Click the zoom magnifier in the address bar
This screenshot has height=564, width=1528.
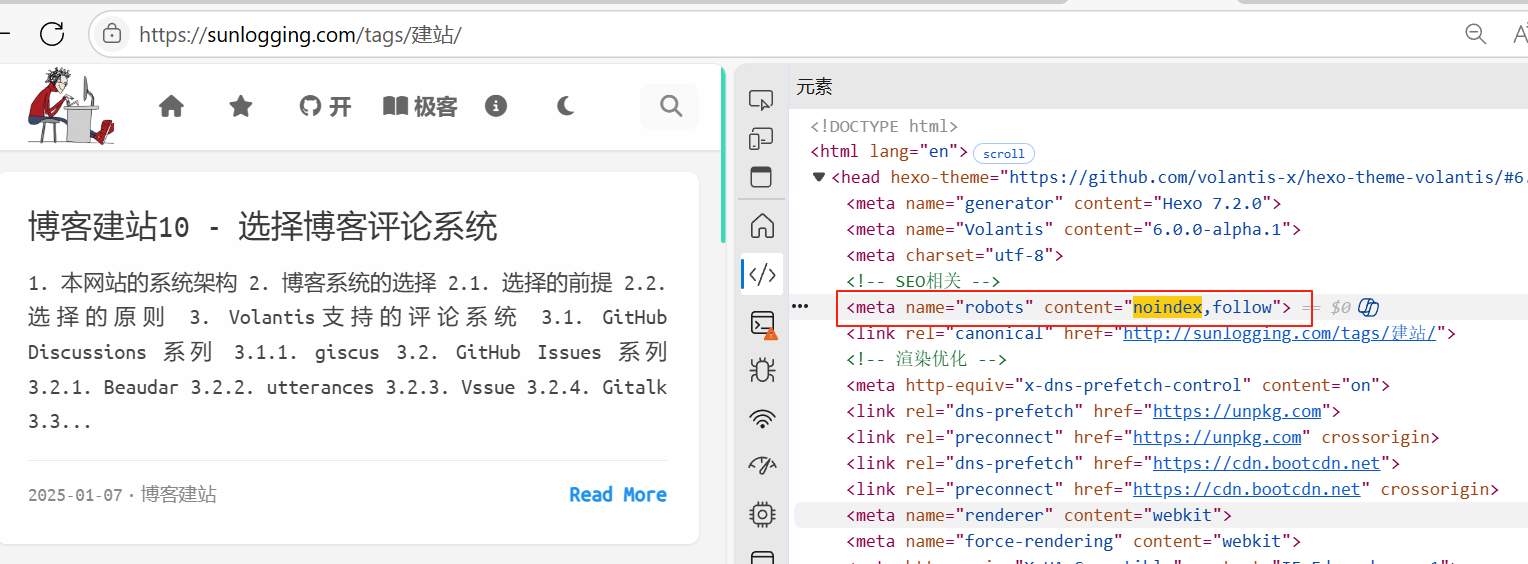click(x=1475, y=34)
